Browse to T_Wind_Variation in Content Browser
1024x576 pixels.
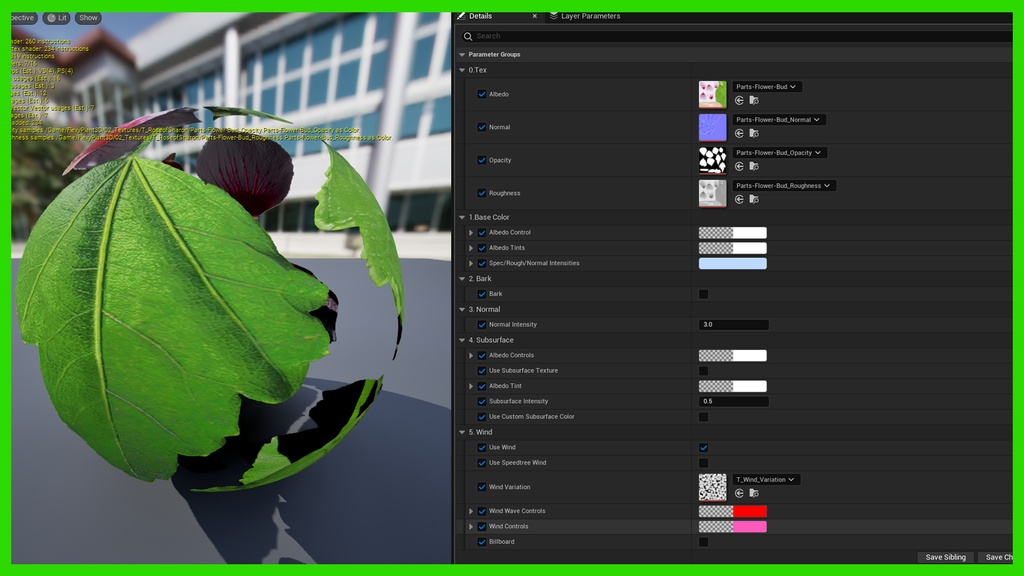[755, 493]
